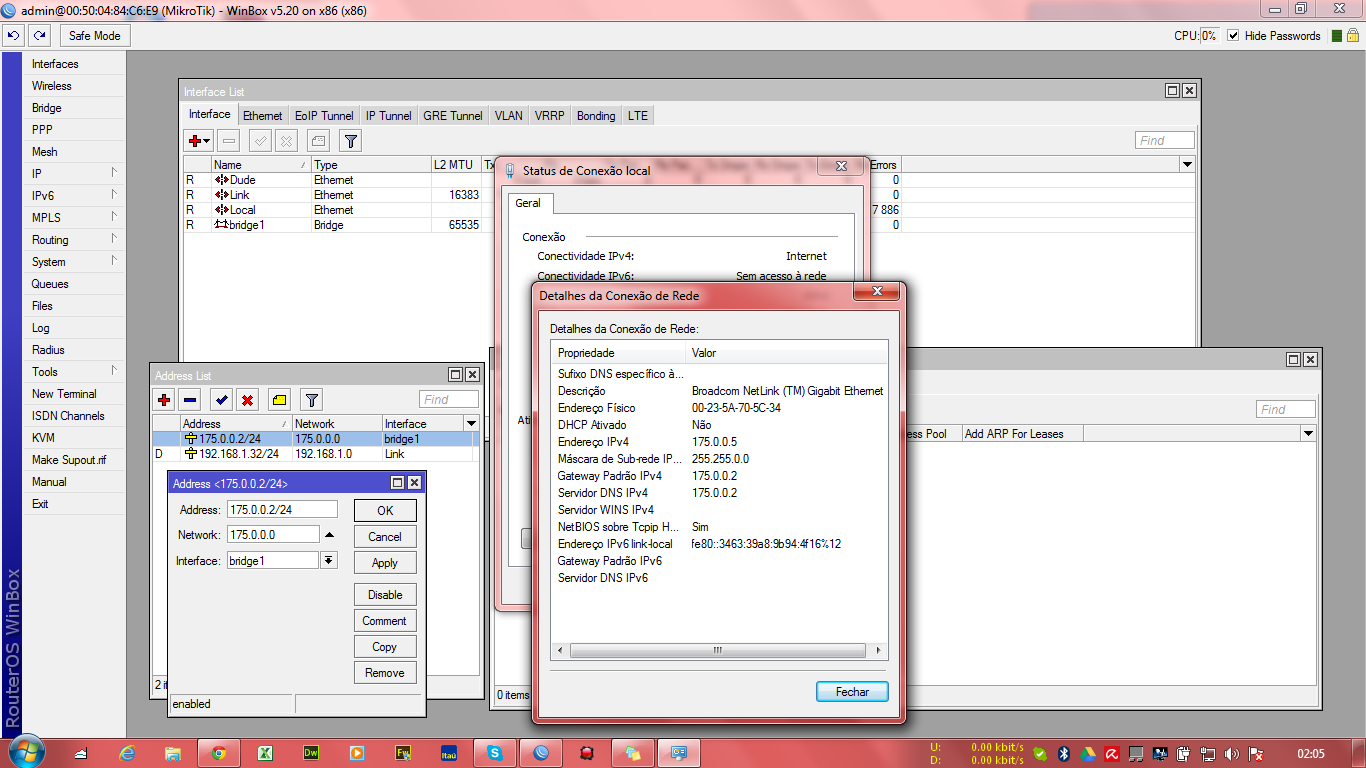Select the bridge1 row in Interface List
1366x768 pixels.
(x=541, y=225)
